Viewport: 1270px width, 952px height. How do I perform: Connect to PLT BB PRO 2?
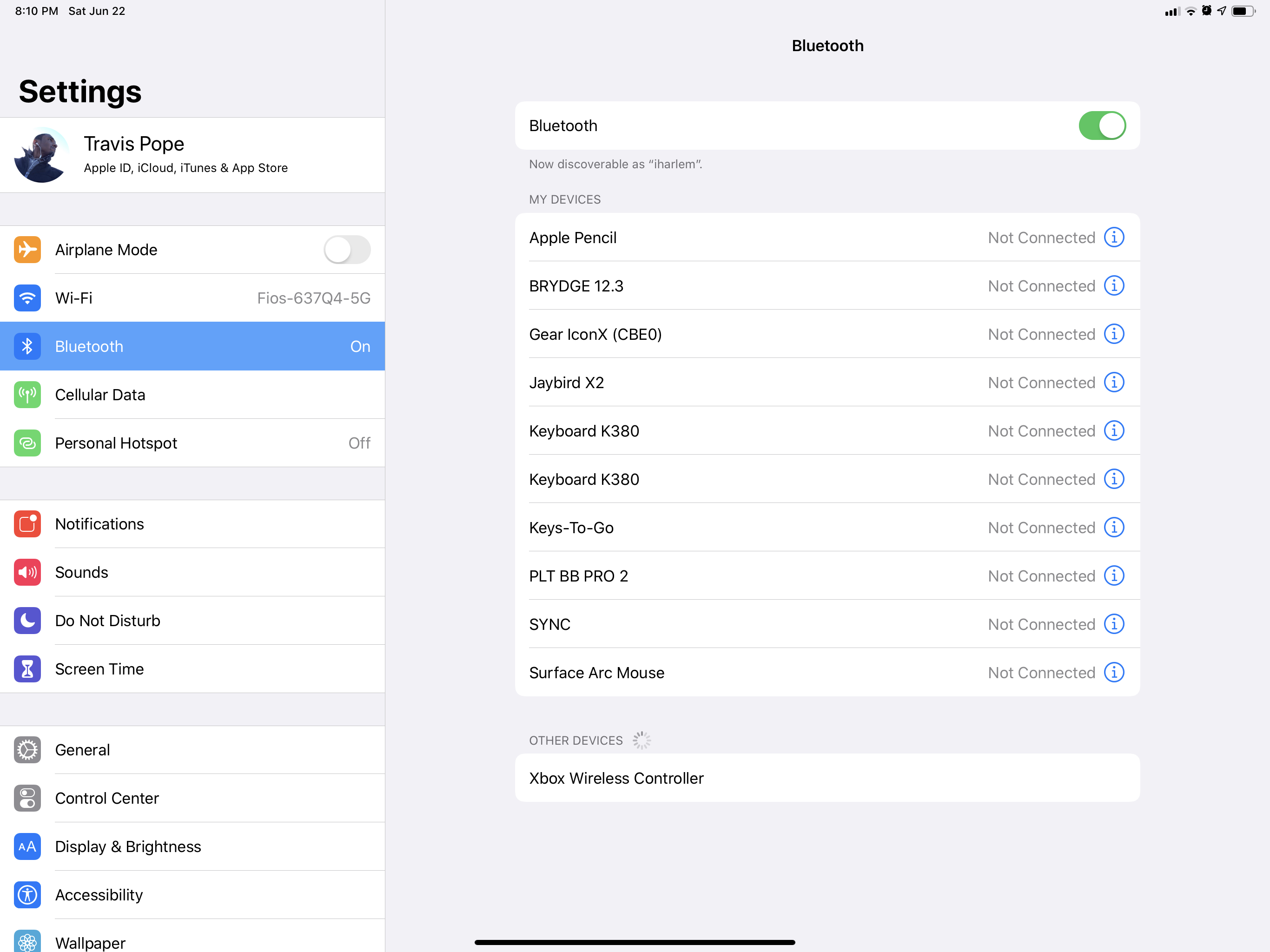point(827,575)
